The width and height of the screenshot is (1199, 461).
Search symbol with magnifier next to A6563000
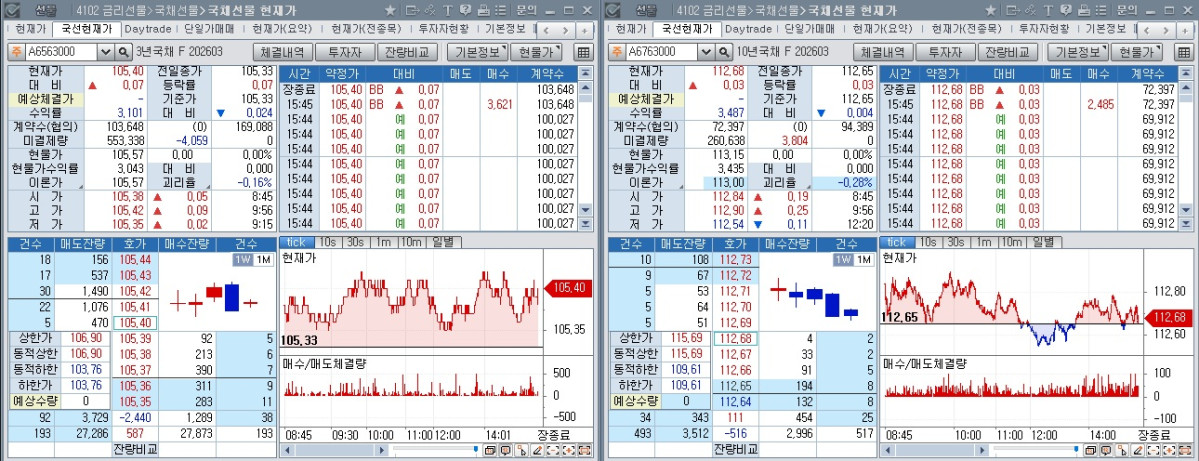[124, 52]
